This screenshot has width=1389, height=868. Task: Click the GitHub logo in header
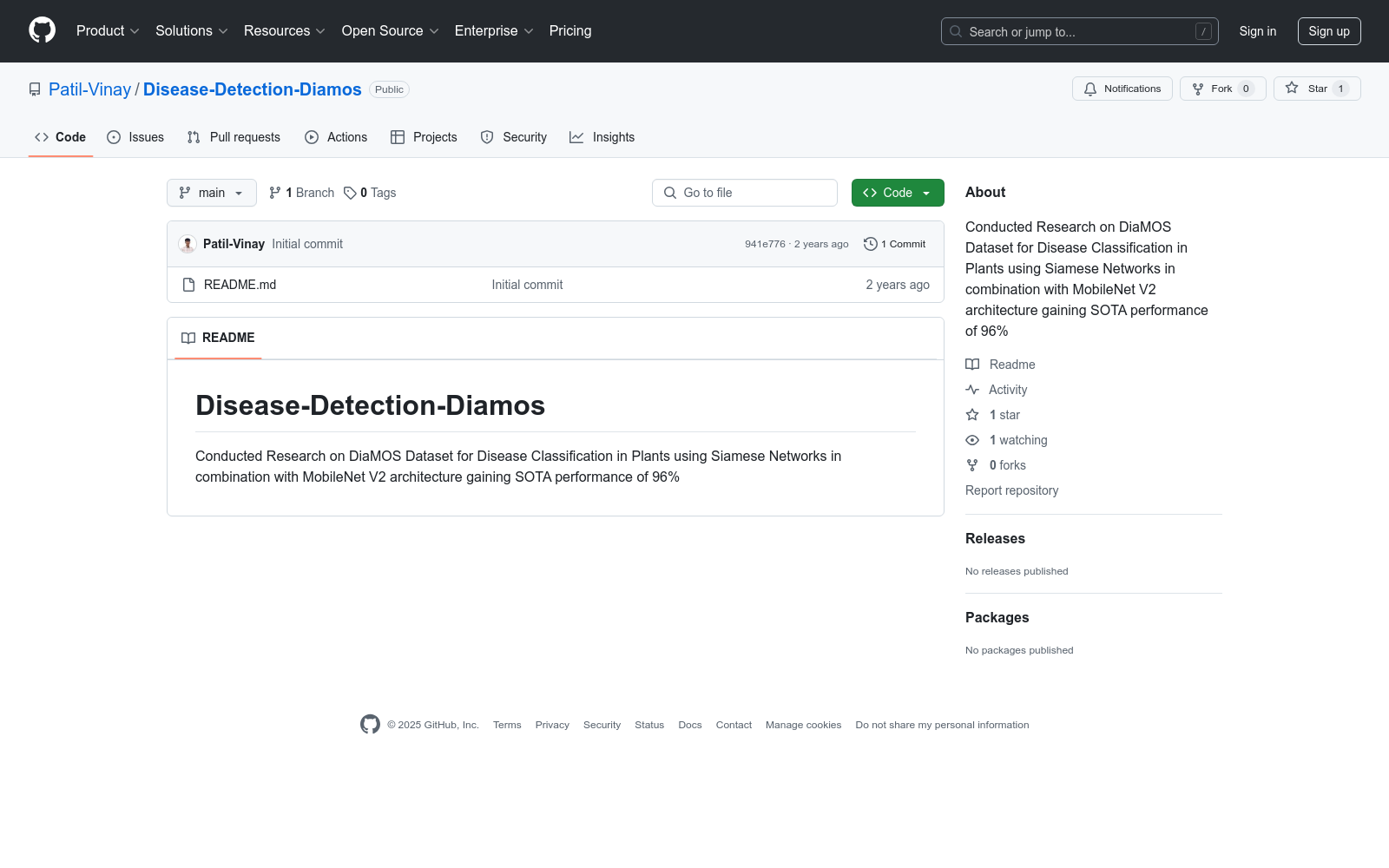click(42, 30)
